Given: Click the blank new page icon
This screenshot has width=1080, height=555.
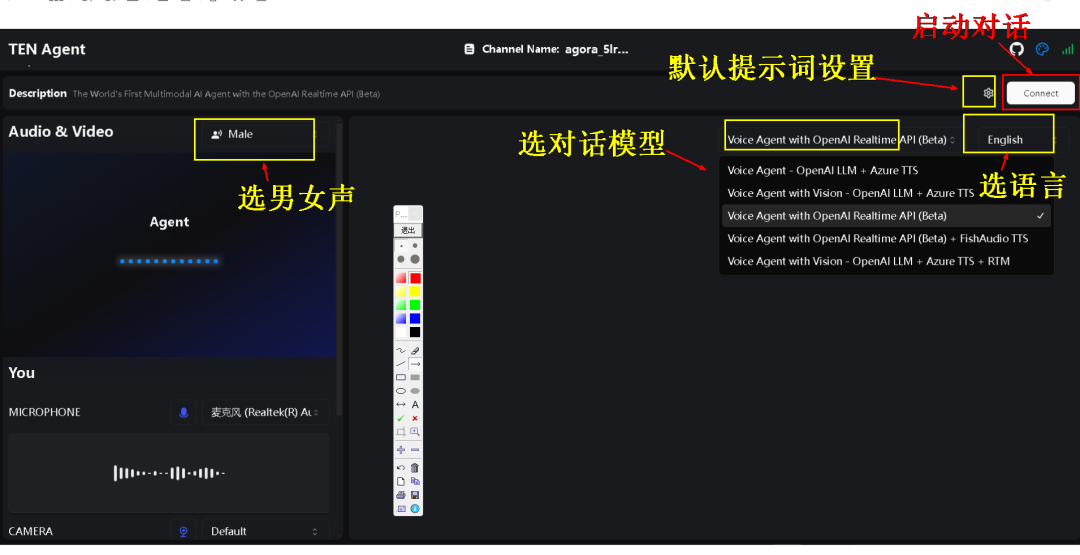Looking at the screenshot, I should pyautogui.click(x=401, y=481).
